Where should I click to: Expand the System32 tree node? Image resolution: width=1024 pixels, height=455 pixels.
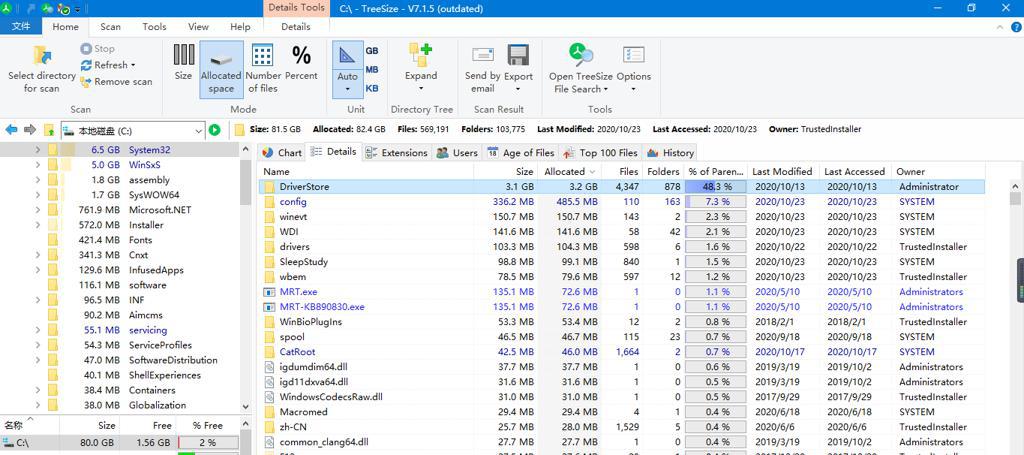click(x=39, y=150)
